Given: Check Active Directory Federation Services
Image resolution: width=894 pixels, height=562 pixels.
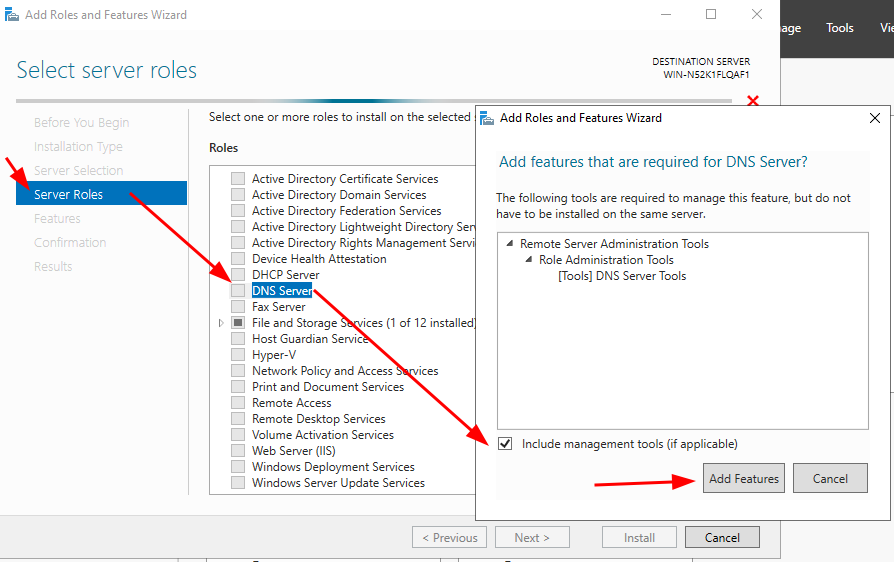Looking at the screenshot, I should [x=238, y=210].
